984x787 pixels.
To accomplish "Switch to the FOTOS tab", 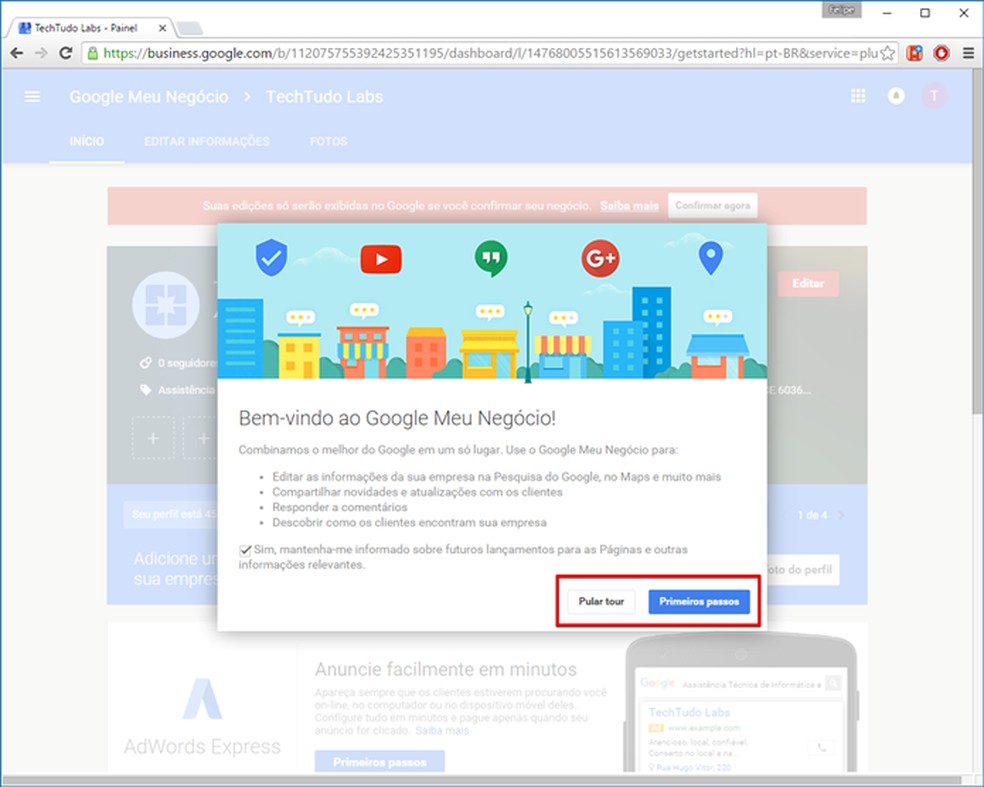I will [328, 142].
